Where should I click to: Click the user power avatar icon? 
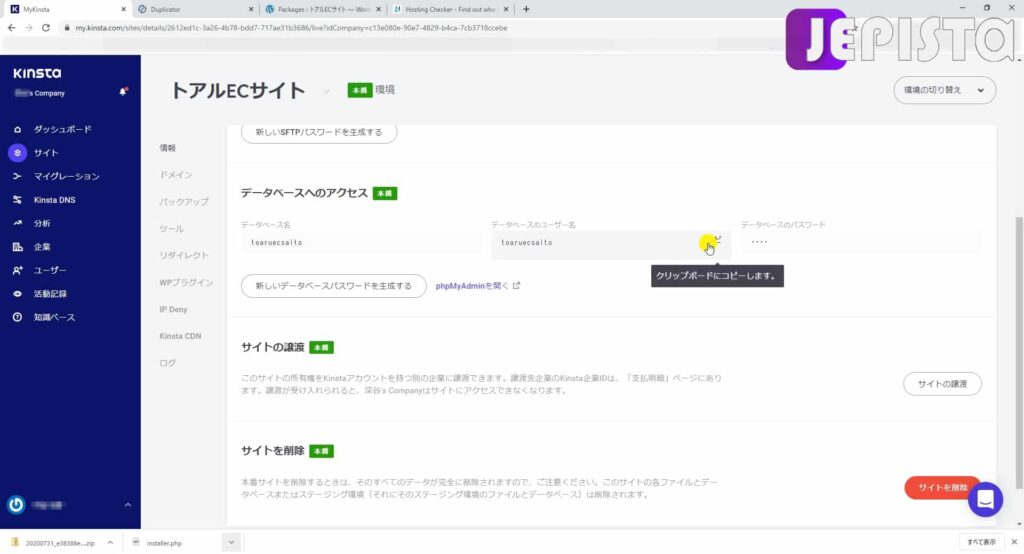pyautogui.click(x=16, y=505)
